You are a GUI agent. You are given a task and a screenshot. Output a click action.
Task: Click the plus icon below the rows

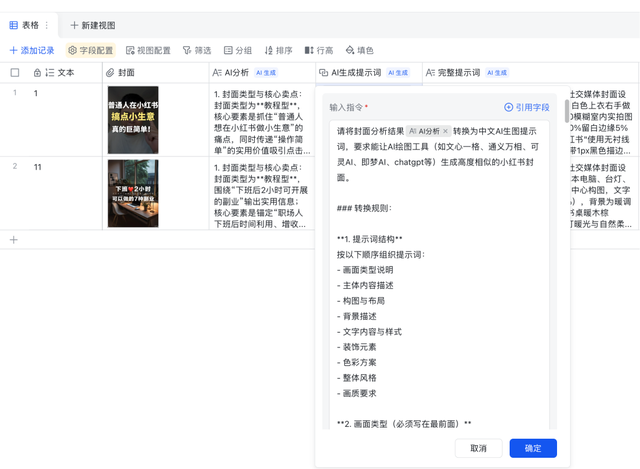click(x=14, y=240)
